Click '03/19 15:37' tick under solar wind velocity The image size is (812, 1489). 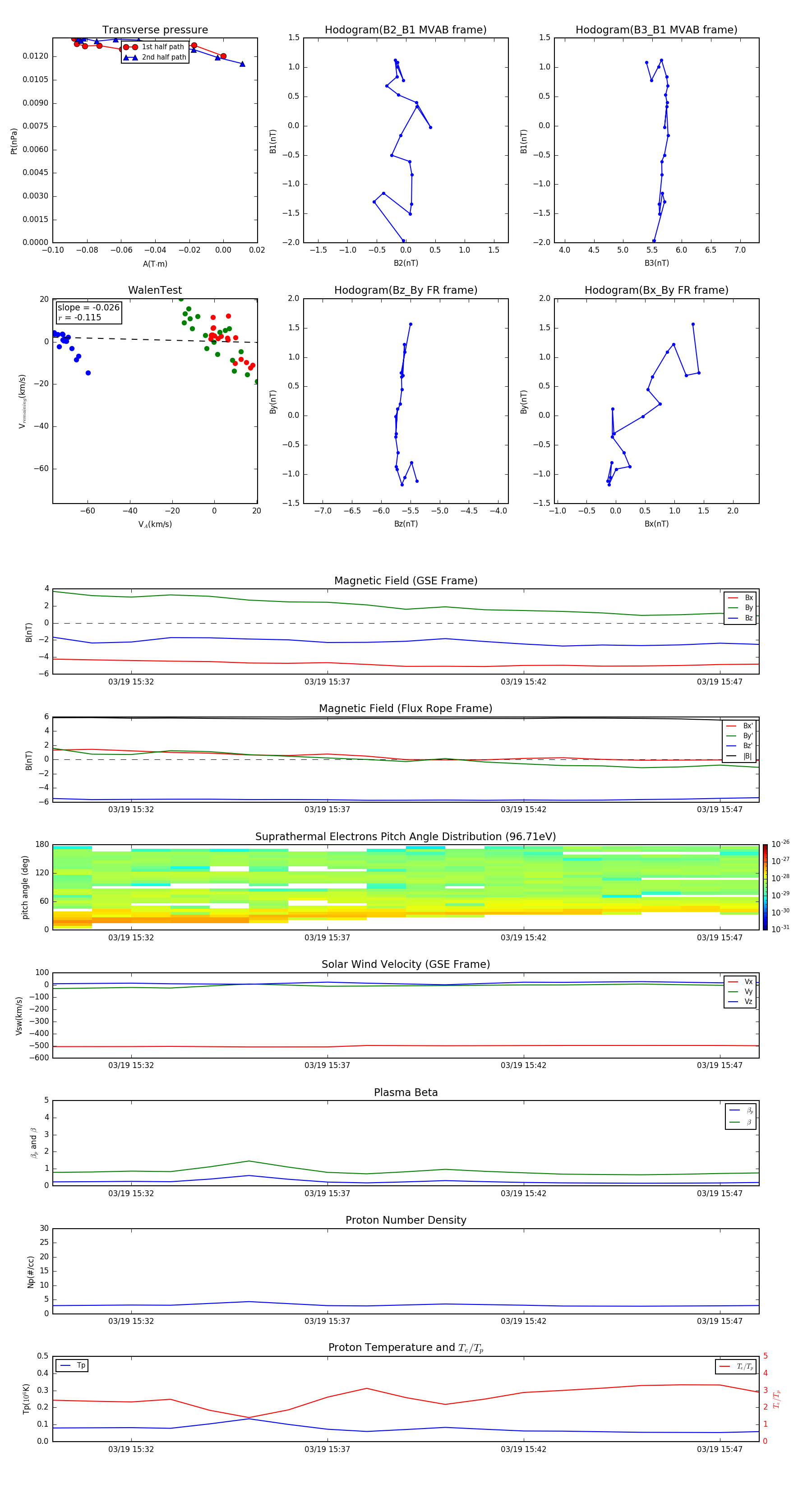(x=327, y=1065)
